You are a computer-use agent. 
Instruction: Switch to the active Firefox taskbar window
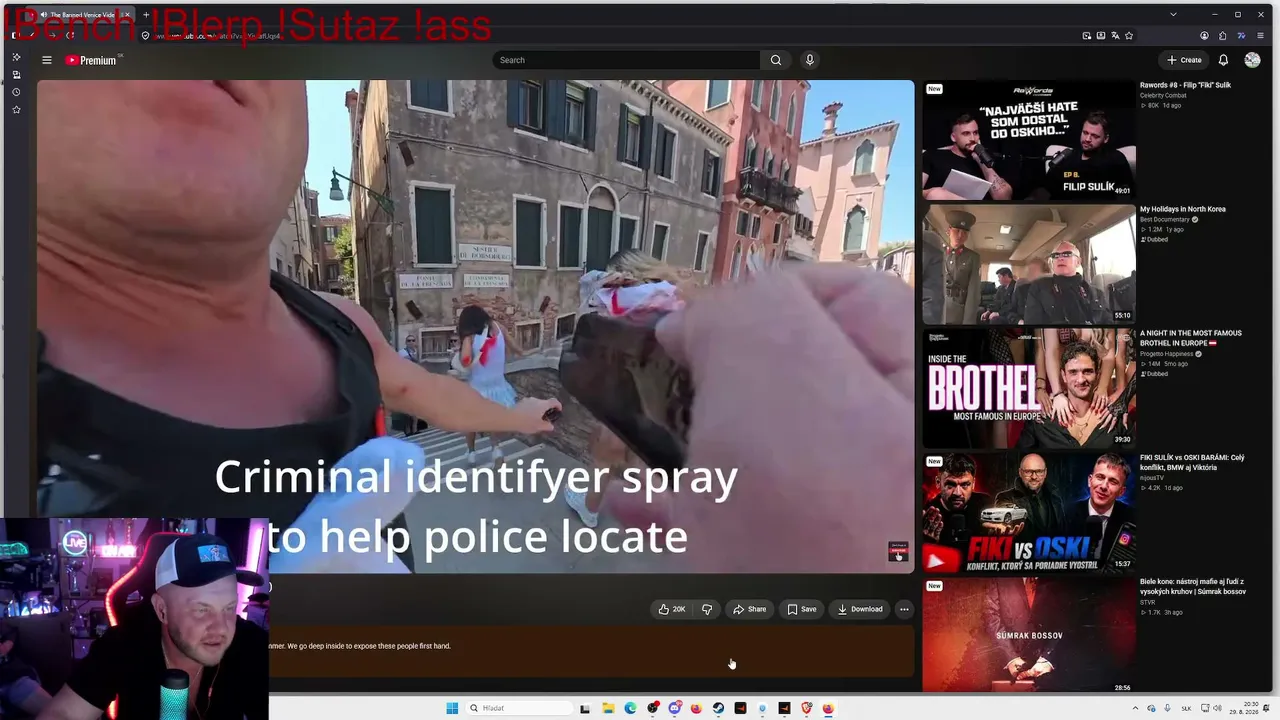(x=828, y=708)
